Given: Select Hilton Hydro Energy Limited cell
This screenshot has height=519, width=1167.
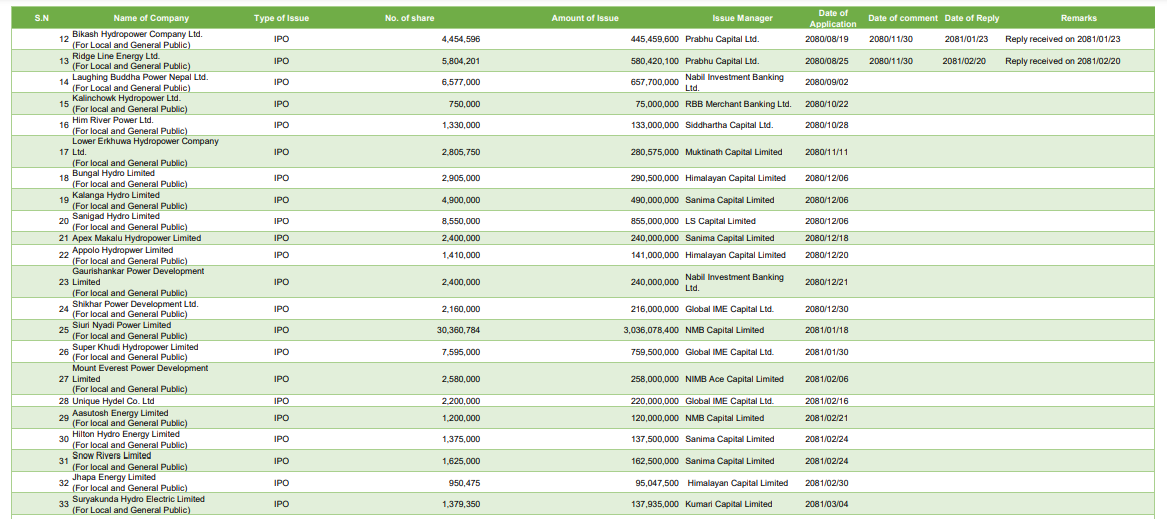Looking at the screenshot, I should click(131, 439).
